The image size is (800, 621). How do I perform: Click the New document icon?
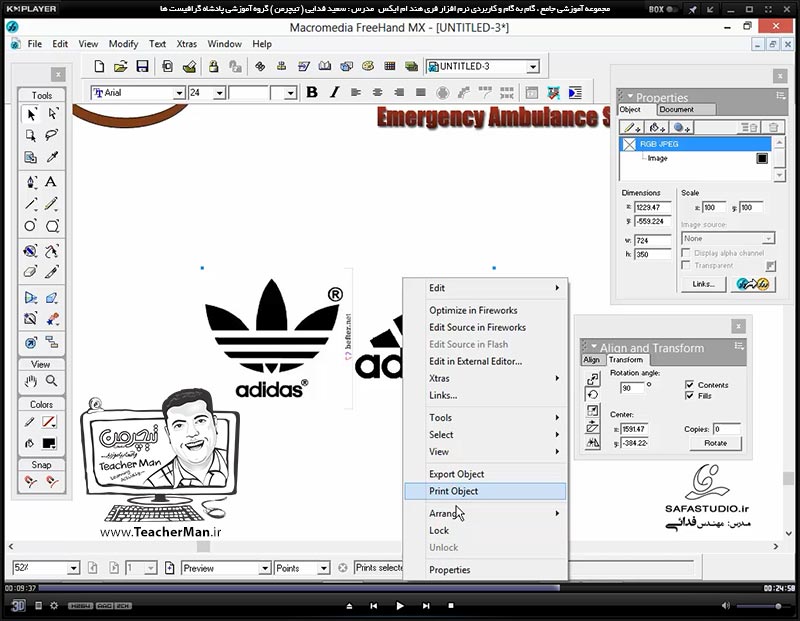click(99, 66)
